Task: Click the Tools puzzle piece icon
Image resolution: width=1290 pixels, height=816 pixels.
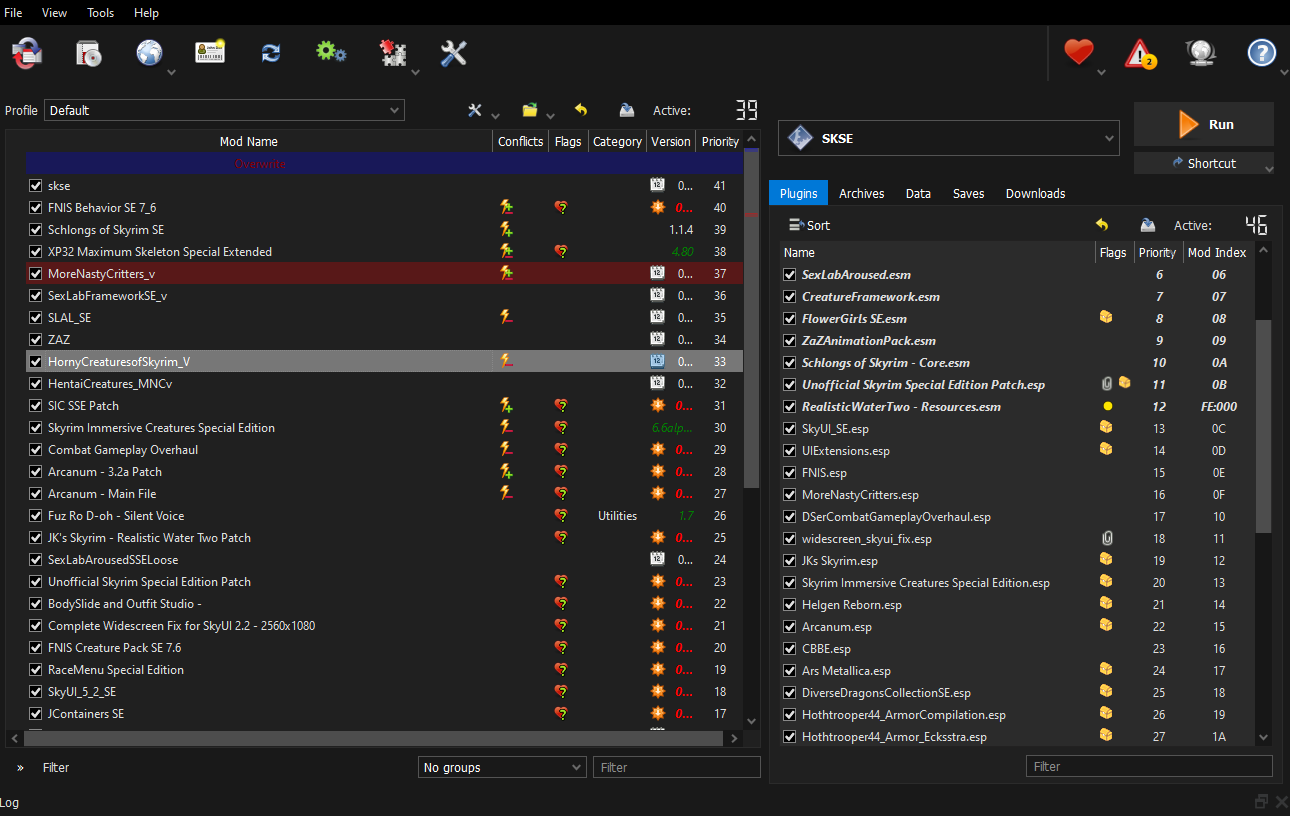Action: click(x=392, y=53)
